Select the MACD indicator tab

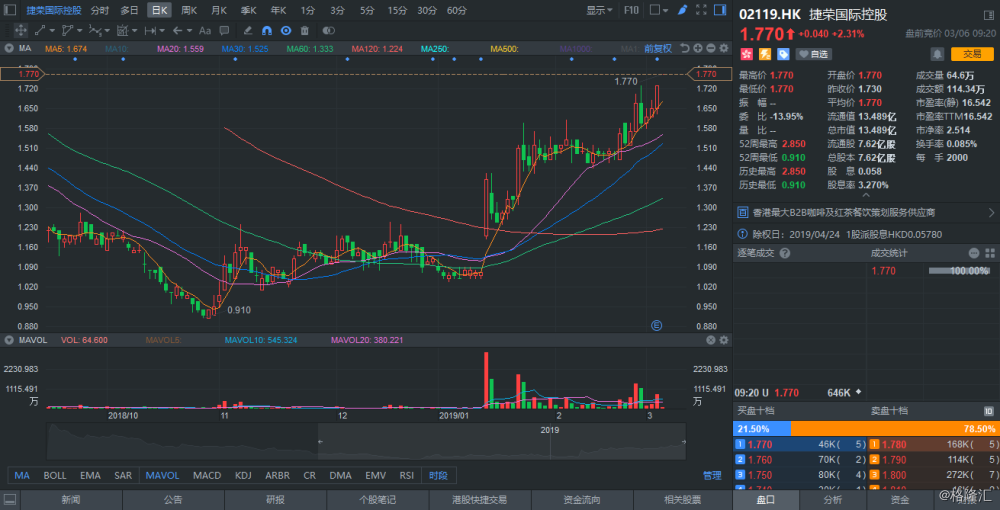[207, 475]
